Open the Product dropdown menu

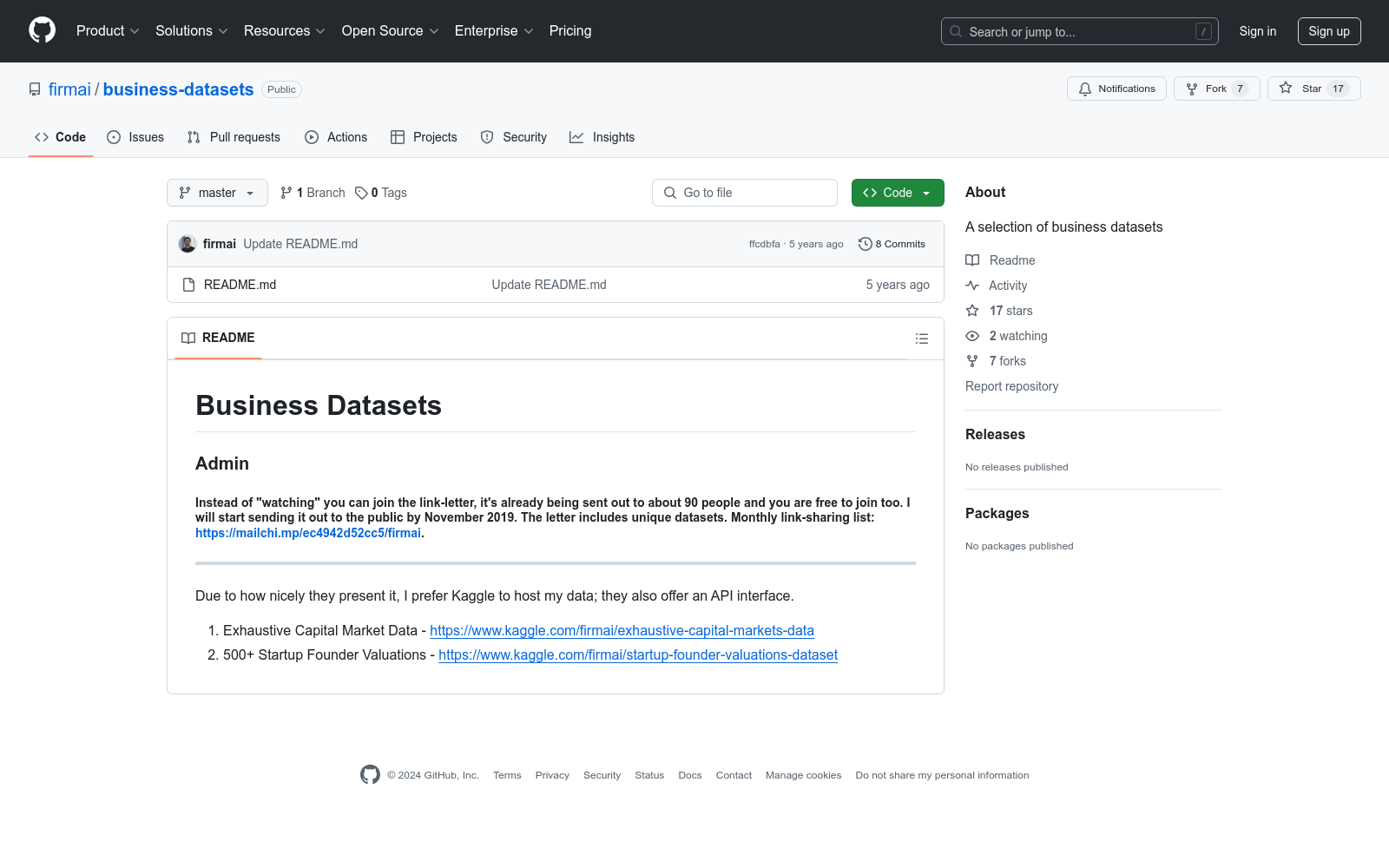(x=108, y=30)
